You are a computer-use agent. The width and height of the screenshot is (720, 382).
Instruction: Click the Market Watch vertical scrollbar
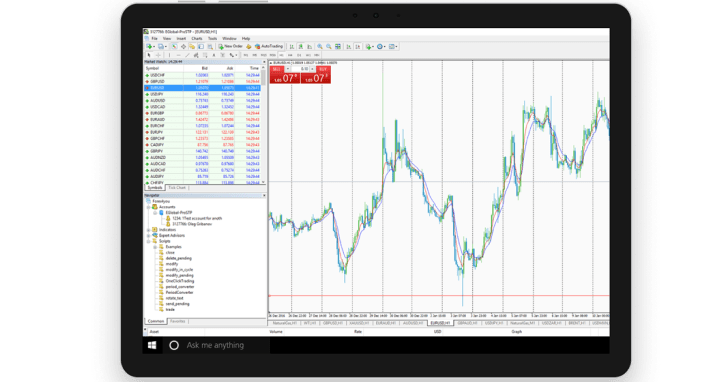pyautogui.click(x=264, y=124)
